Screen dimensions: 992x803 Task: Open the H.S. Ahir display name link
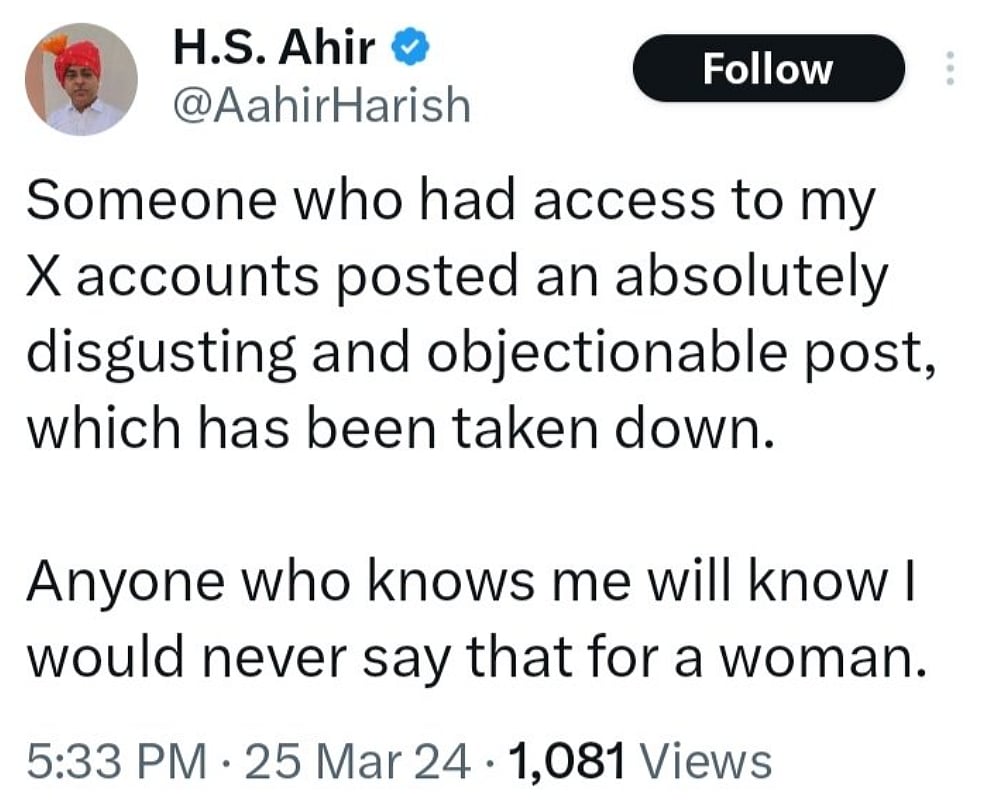coord(278,48)
